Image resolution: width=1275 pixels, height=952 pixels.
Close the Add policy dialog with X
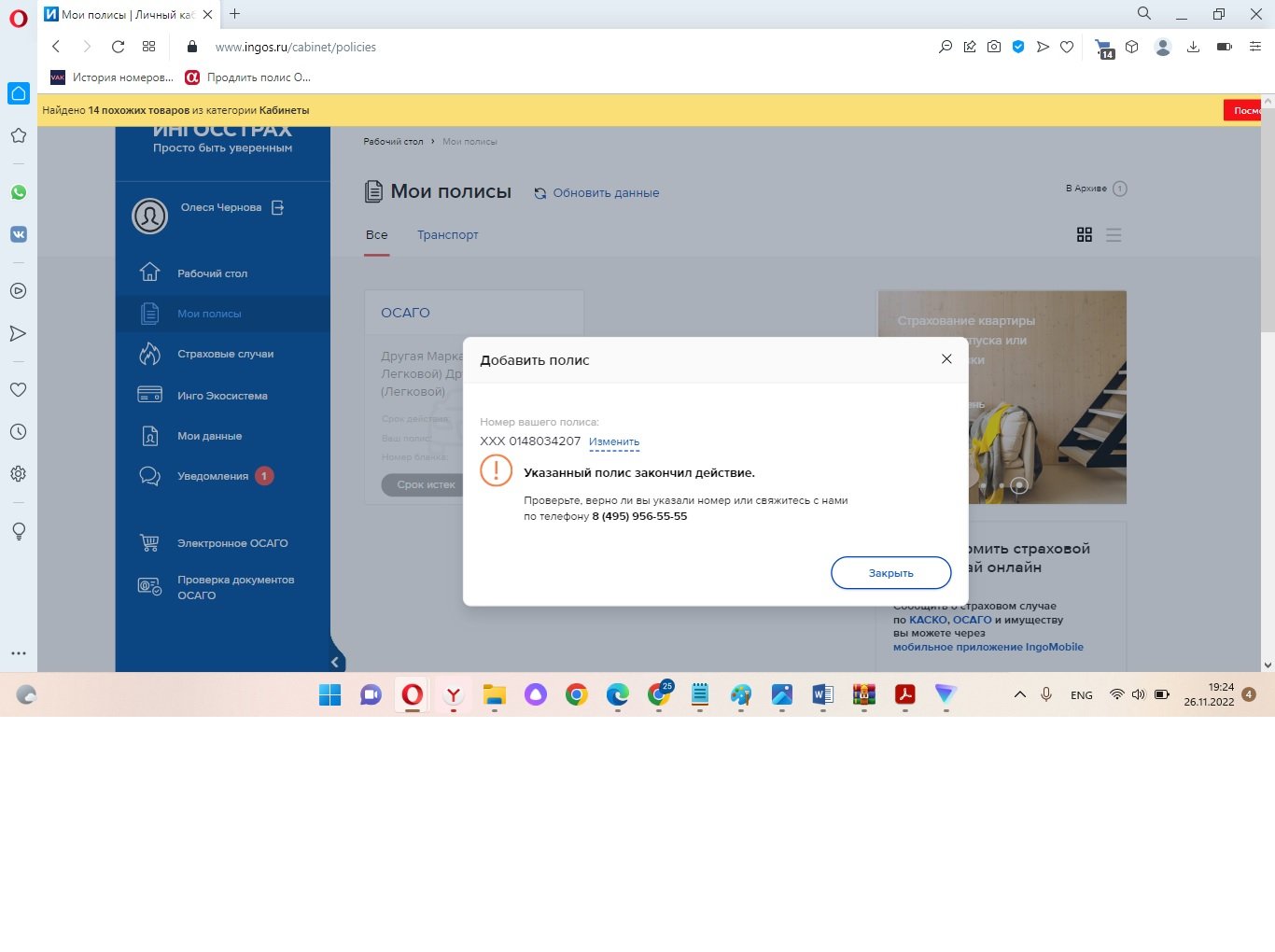pos(946,359)
